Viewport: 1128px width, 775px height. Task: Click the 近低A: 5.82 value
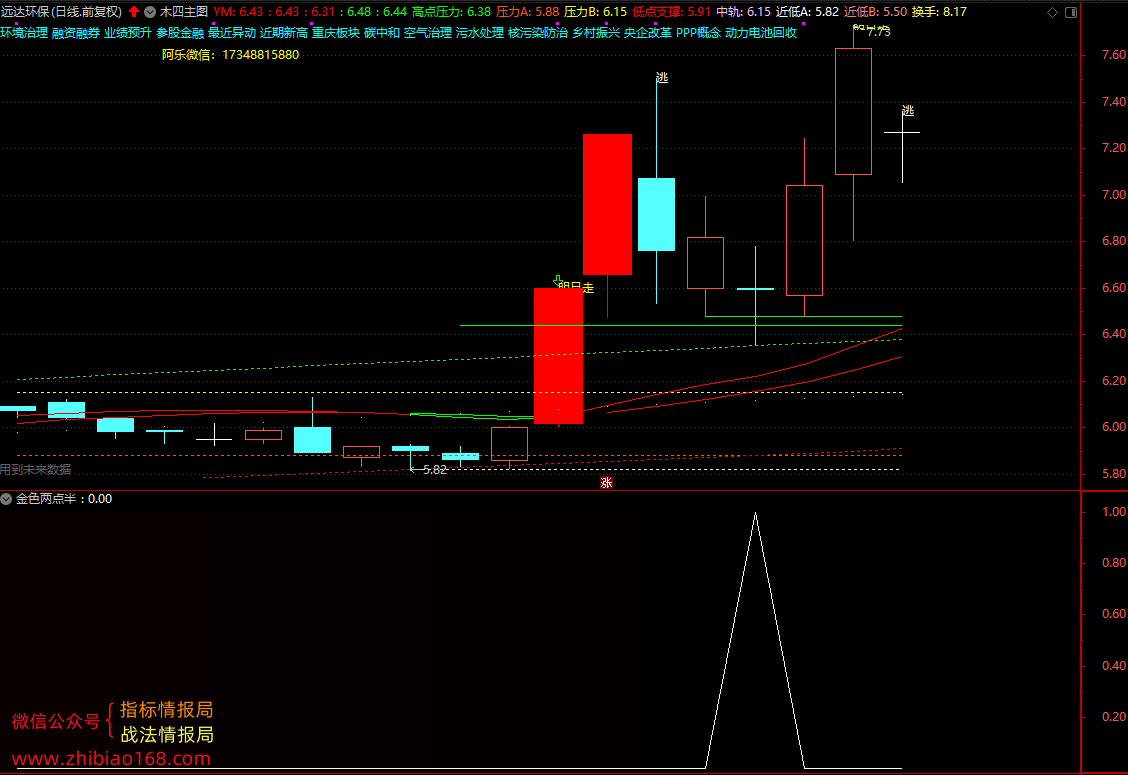[x=807, y=12]
